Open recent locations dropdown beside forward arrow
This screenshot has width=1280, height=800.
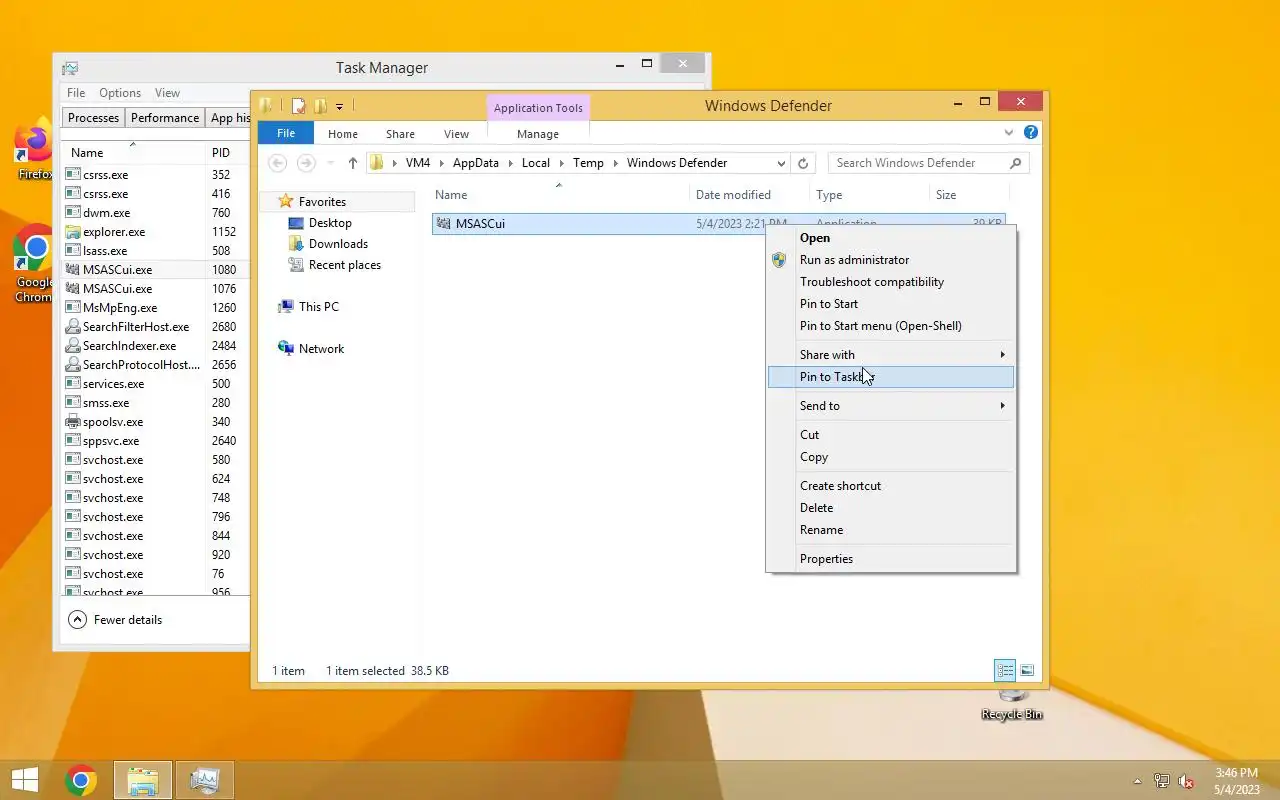point(331,163)
